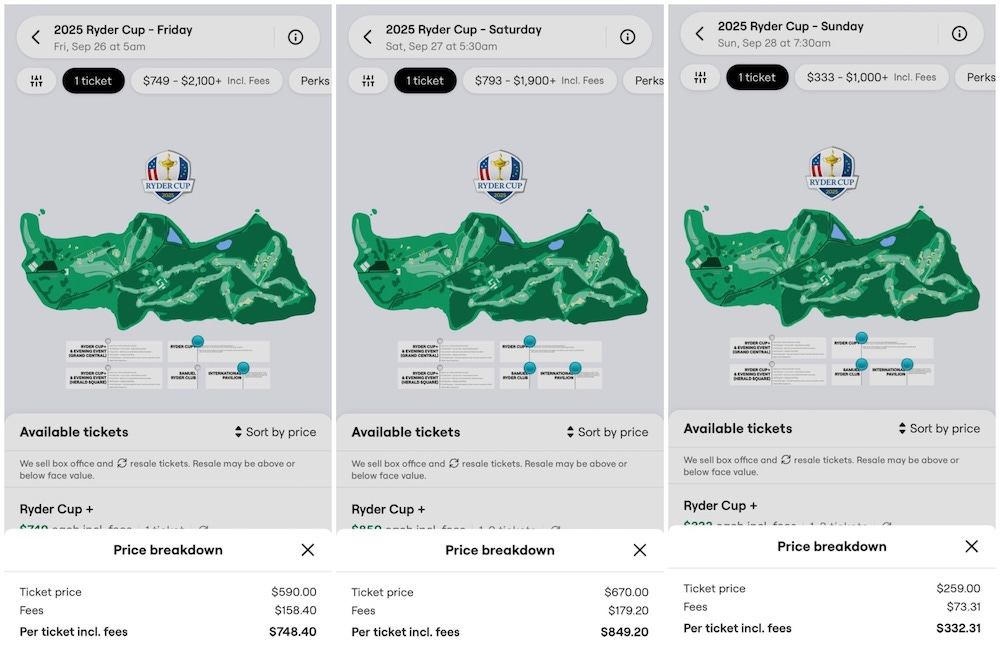Tap the Samuel Ryder Club pin on Saturday map

529,367
